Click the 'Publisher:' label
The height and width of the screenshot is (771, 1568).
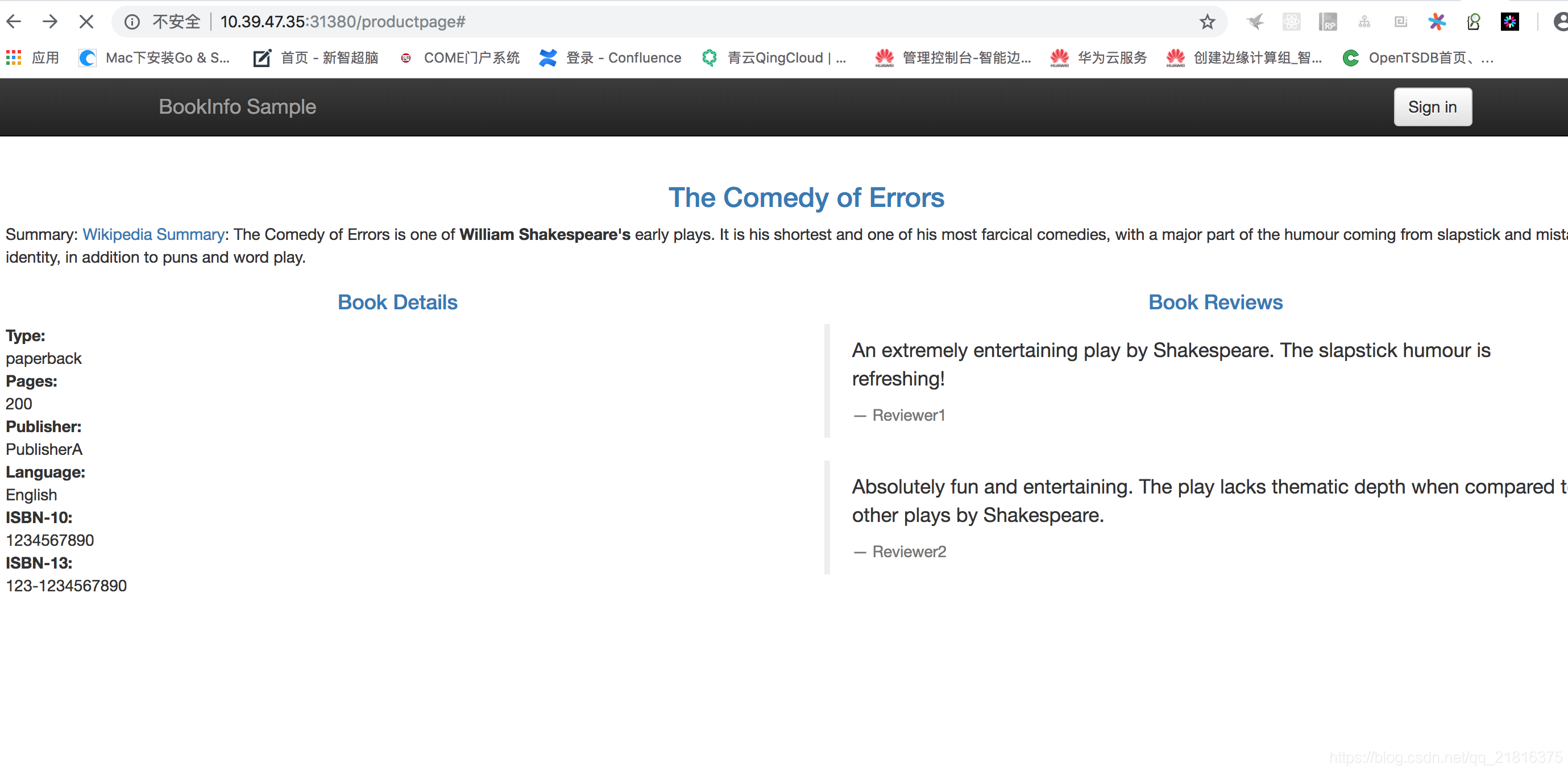click(x=43, y=426)
